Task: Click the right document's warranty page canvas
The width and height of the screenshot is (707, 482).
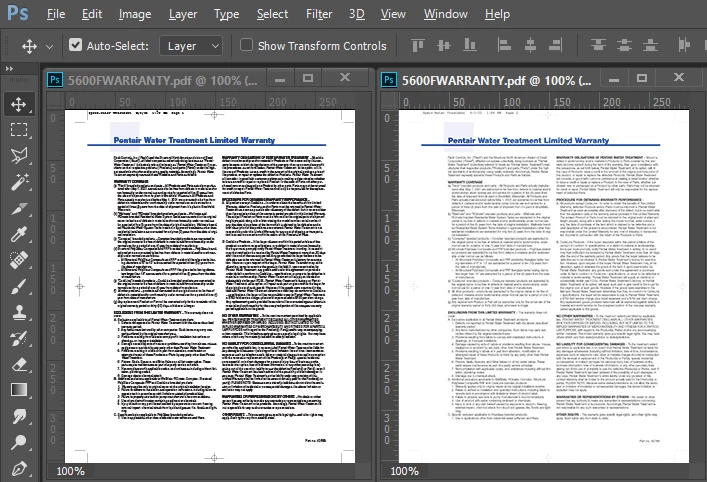Action: pos(544,286)
